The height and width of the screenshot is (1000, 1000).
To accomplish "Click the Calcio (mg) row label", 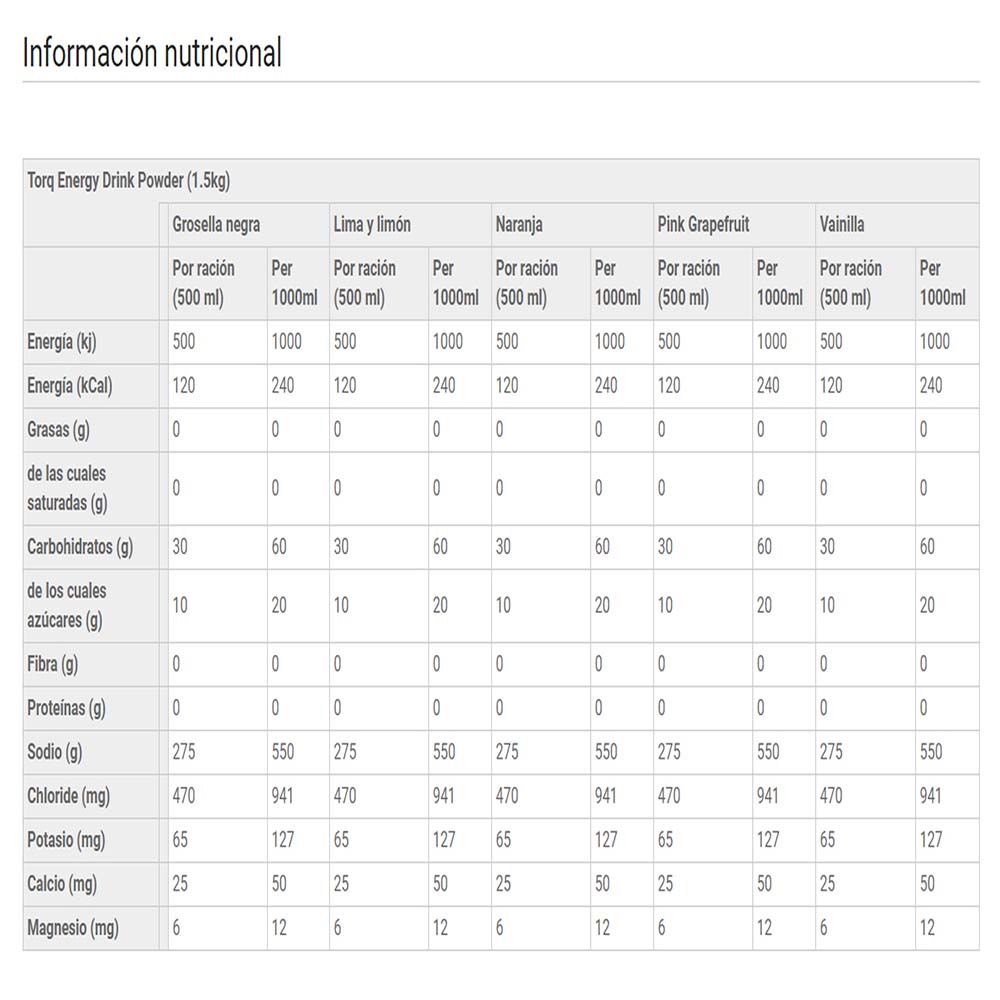I will point(62,885).
